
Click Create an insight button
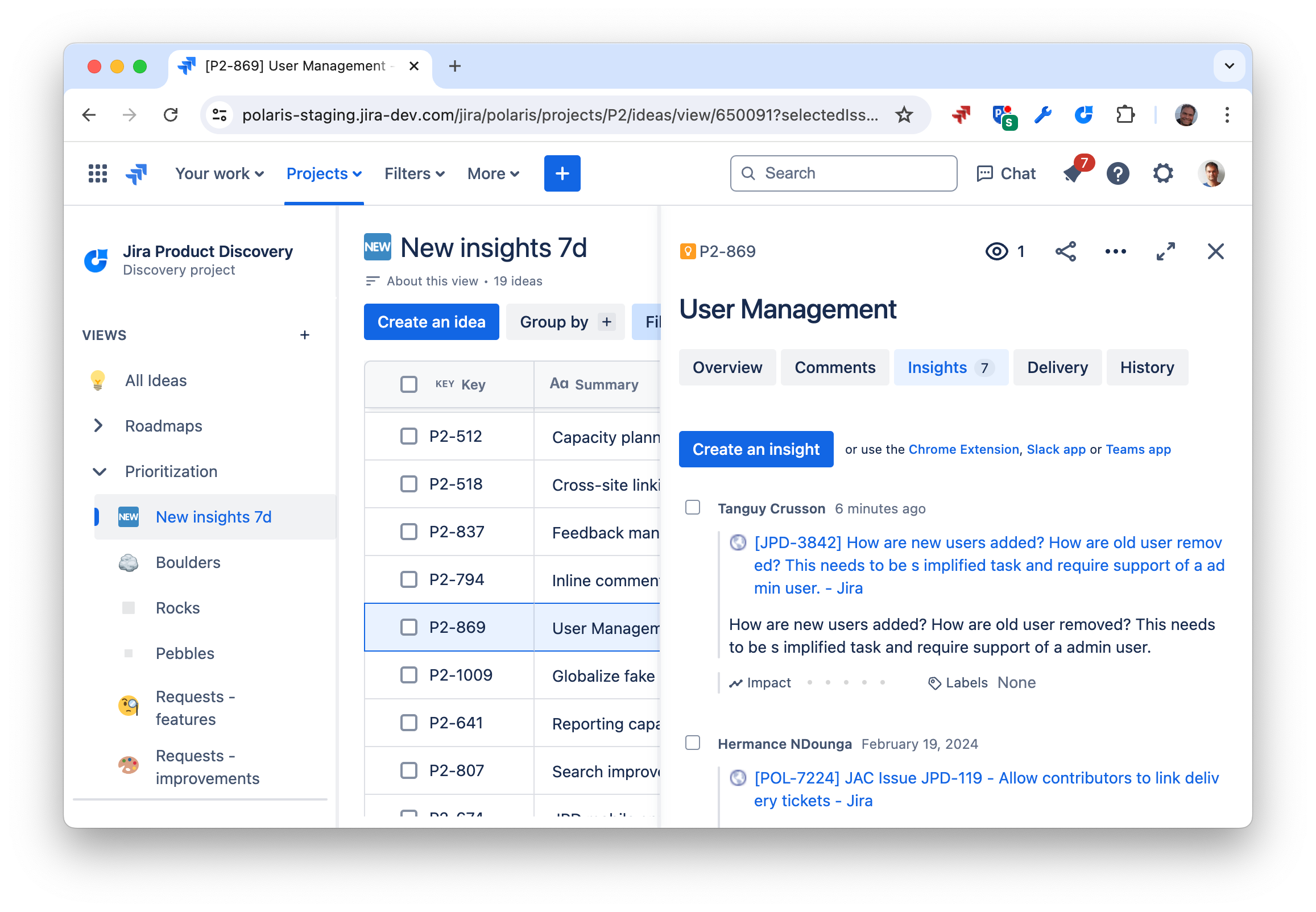(755, 449)
